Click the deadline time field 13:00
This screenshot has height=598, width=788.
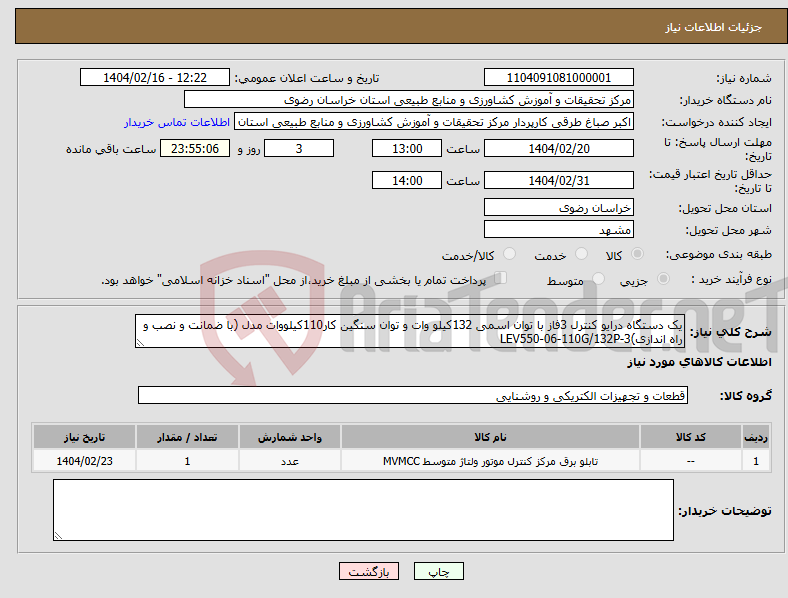407,148
